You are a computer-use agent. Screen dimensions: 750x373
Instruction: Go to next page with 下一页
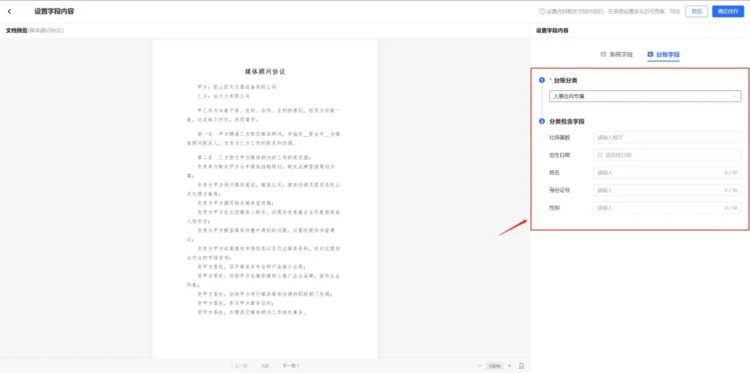290,366
